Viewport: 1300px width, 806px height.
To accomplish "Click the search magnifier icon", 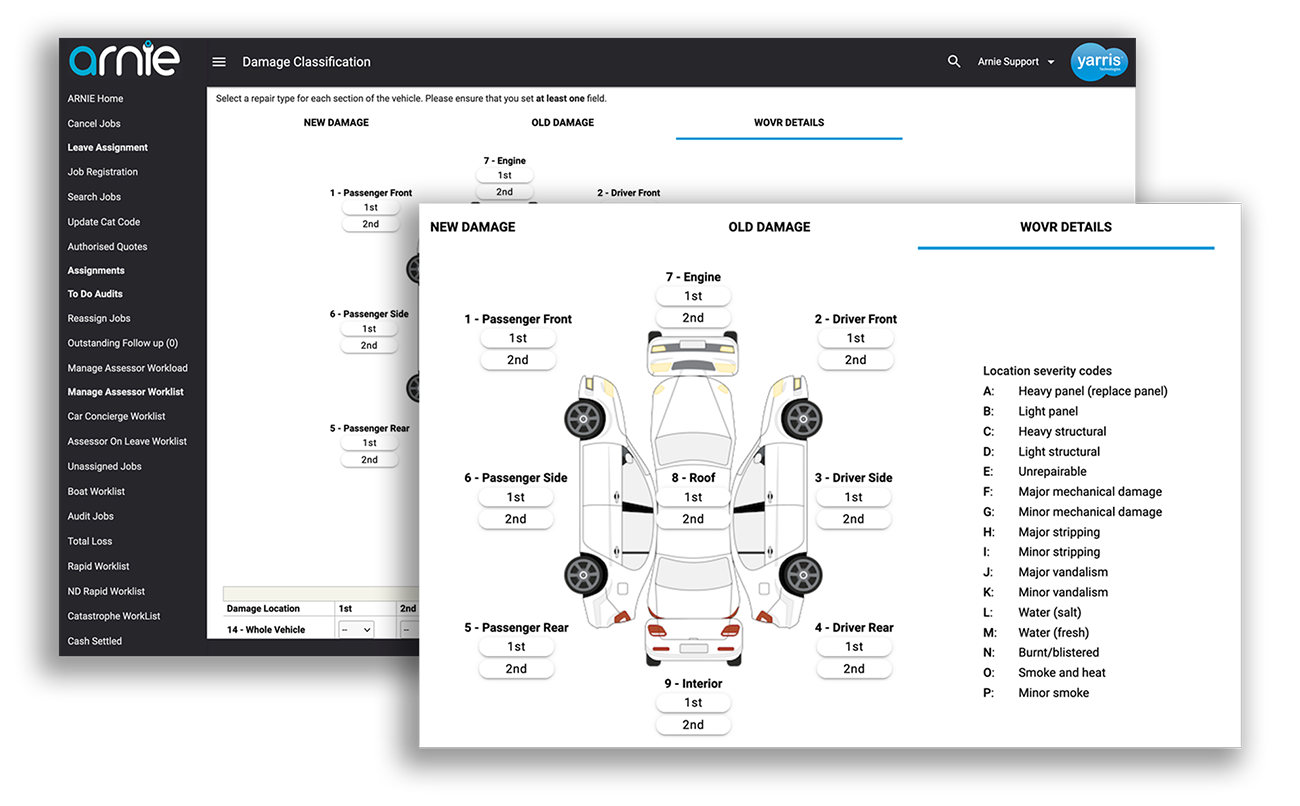I will (x=953, y=61).
